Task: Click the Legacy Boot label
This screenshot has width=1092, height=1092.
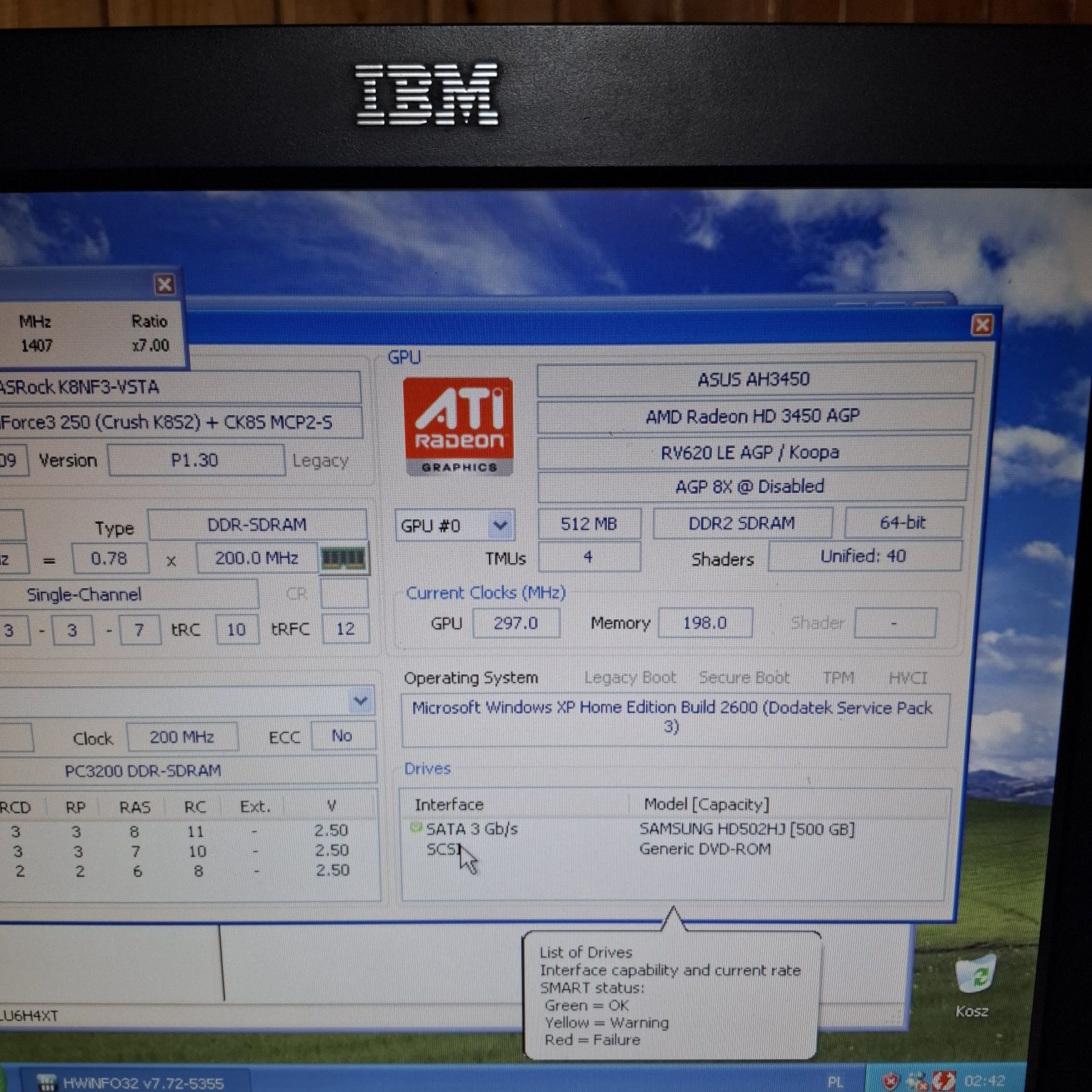Action: (x=630, y=677)
